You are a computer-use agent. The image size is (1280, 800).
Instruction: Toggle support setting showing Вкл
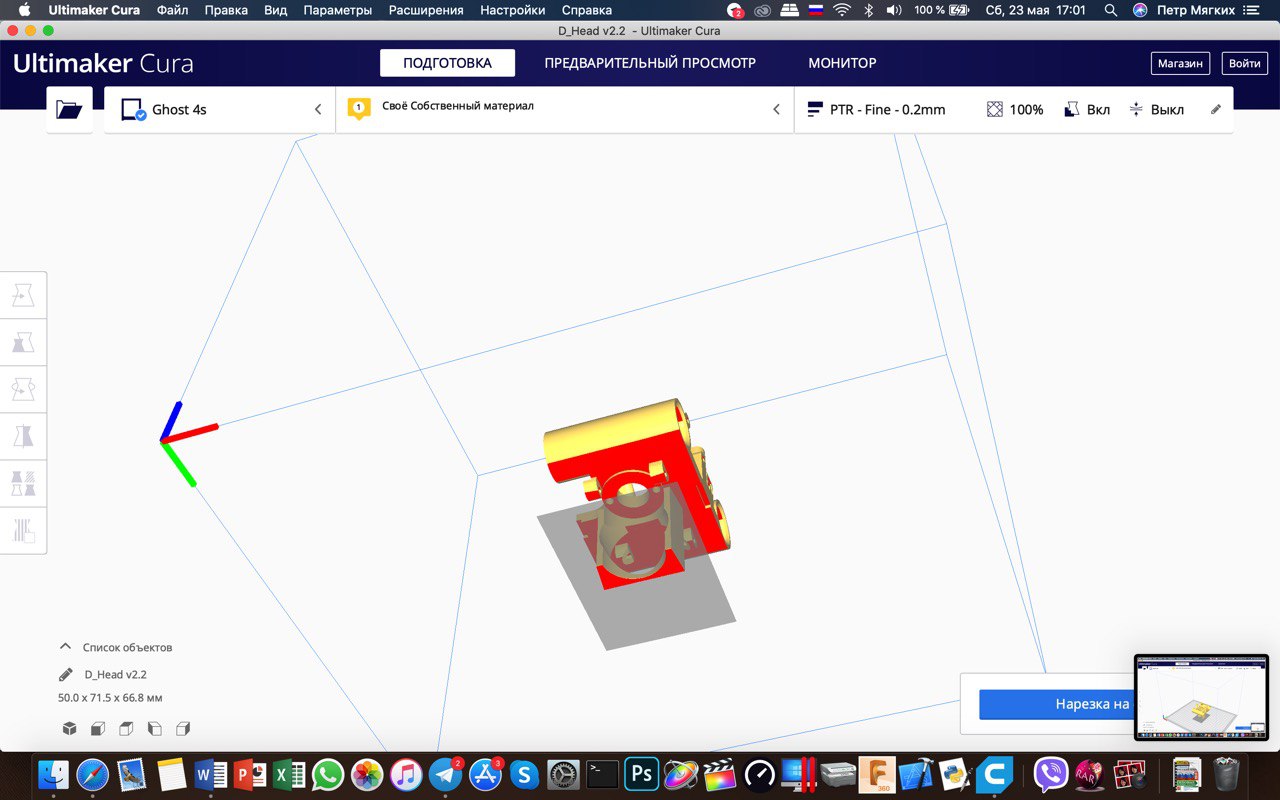pyautogui.click(x=1087, y=110)
